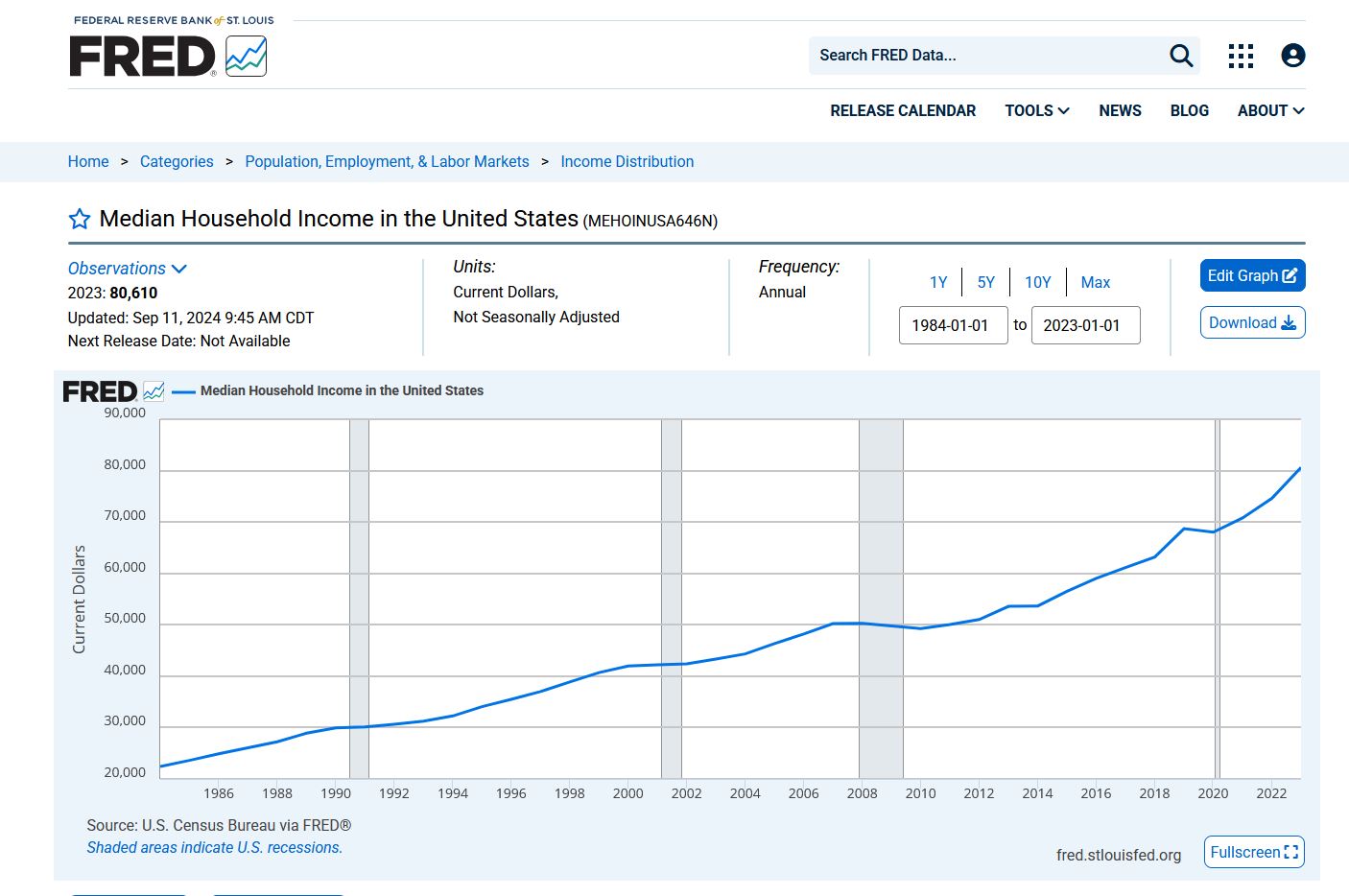1349x896 pixels.
Task: Open the user account icon
Action: coord(1293,56)
